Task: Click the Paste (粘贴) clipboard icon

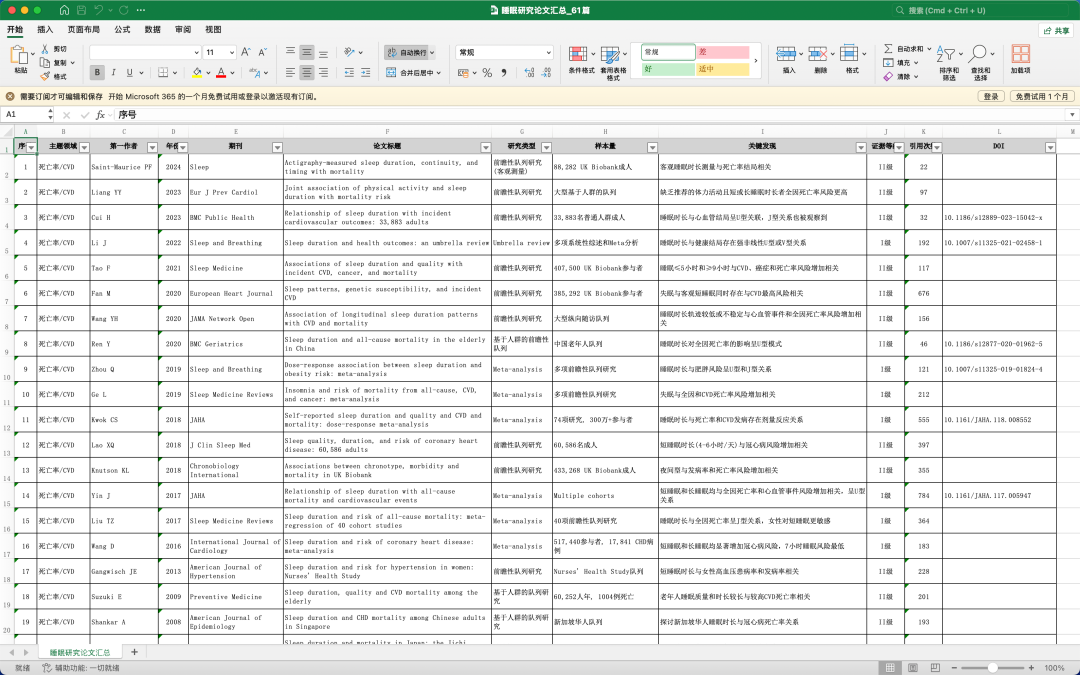Action: 20,56
